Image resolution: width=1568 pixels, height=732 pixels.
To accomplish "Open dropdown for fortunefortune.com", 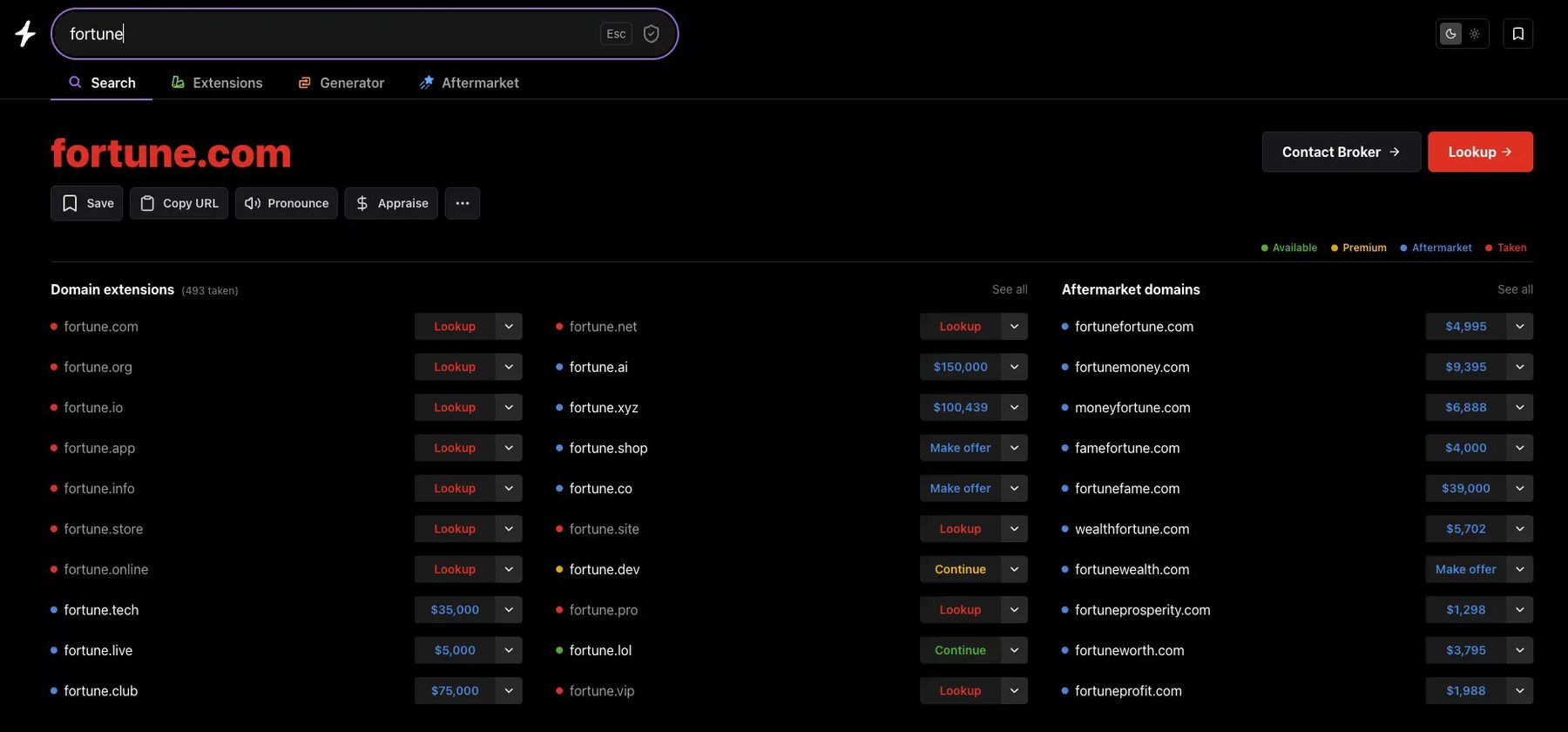I will (1519, 327).
